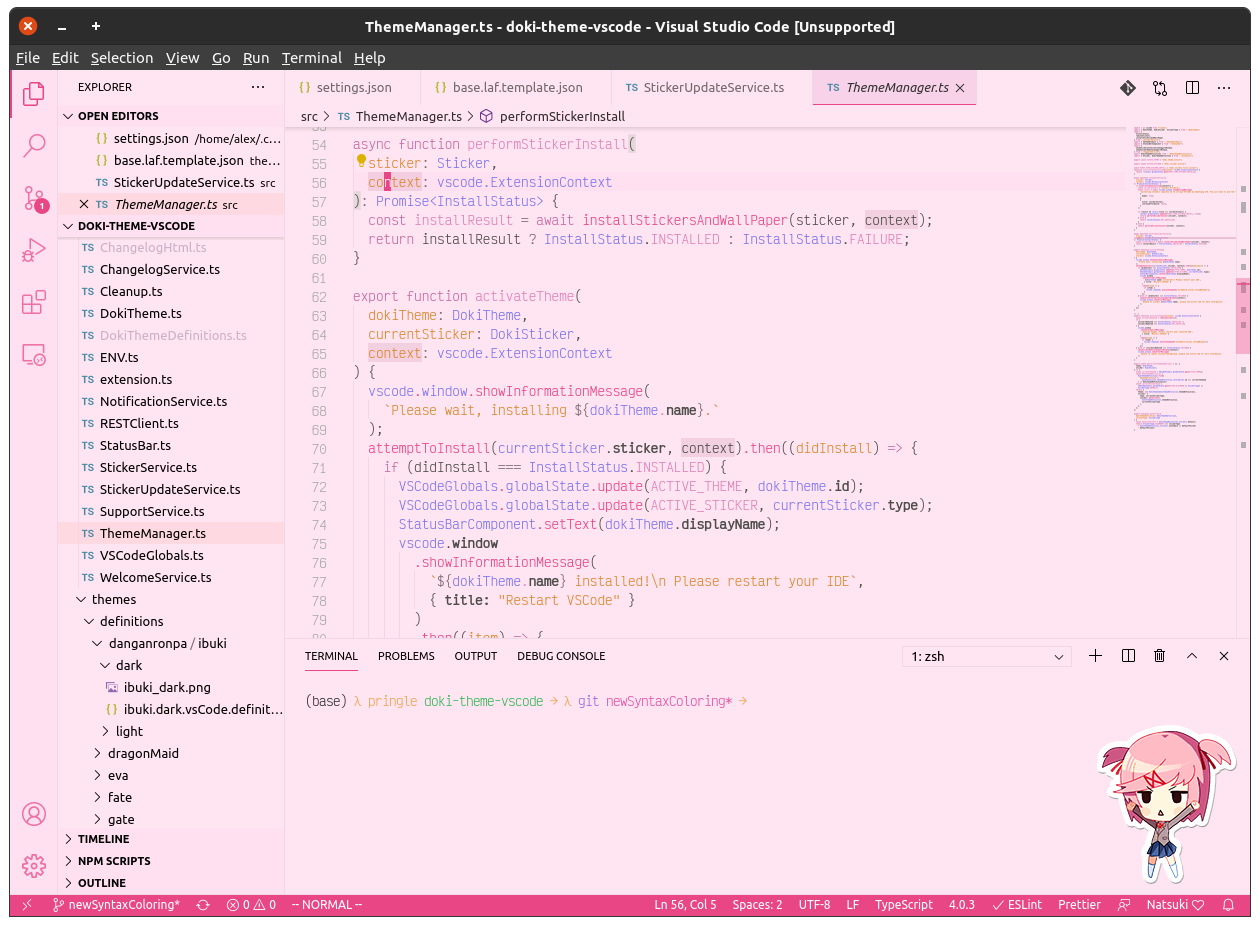Change indentation via Spaces: 2
The width and height of the screenshot is (1260, 926).
[x=757, y=905]
